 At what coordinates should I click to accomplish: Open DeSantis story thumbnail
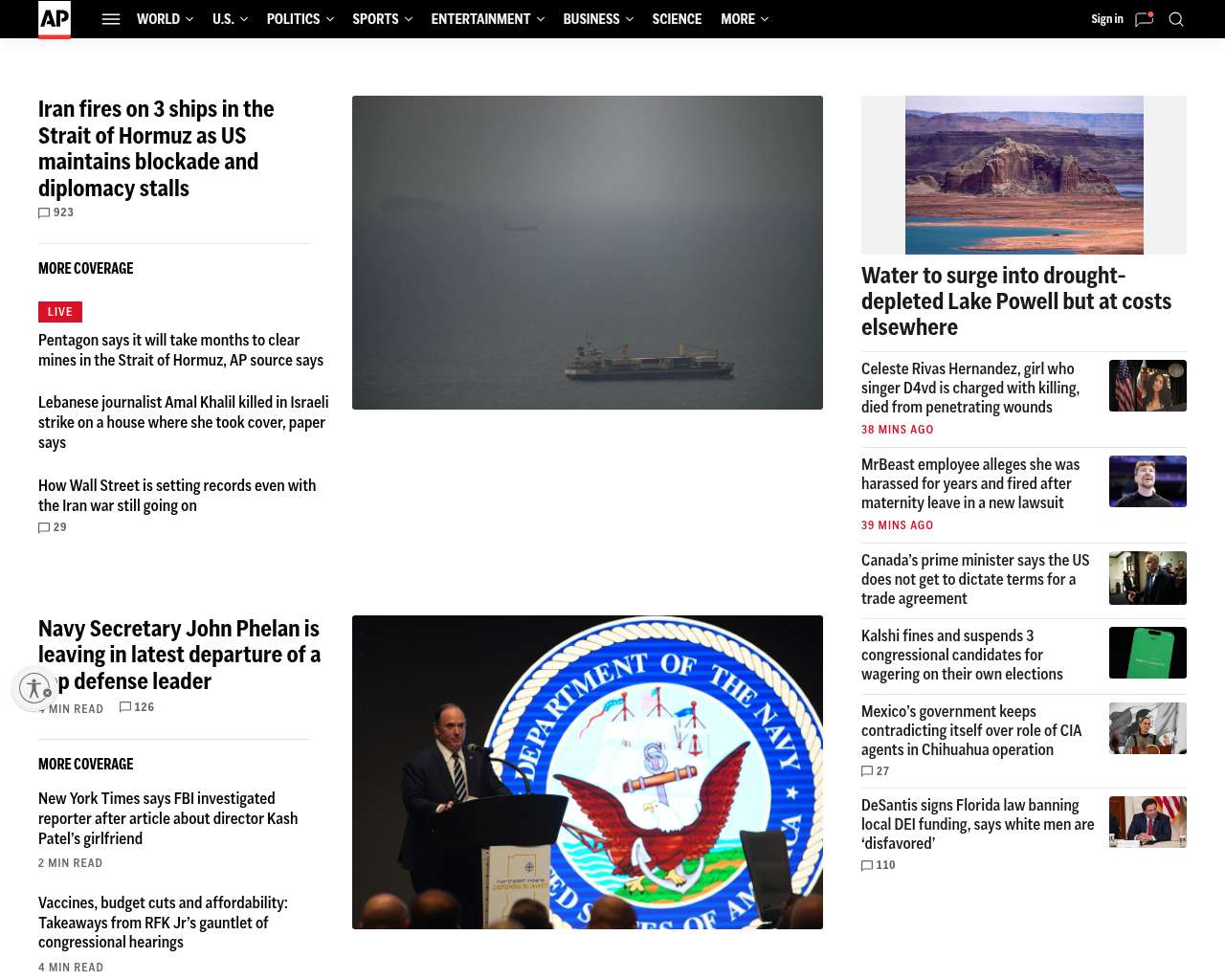point(1147,822)
